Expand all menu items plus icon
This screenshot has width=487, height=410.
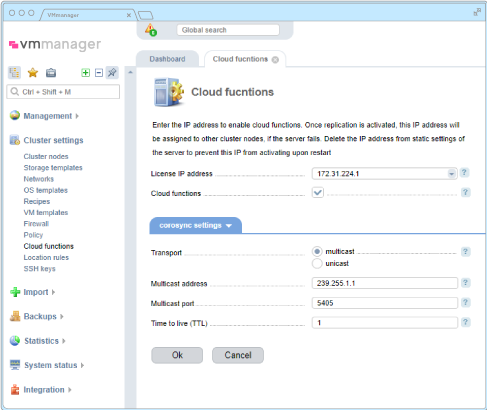(x=86, y=72)
